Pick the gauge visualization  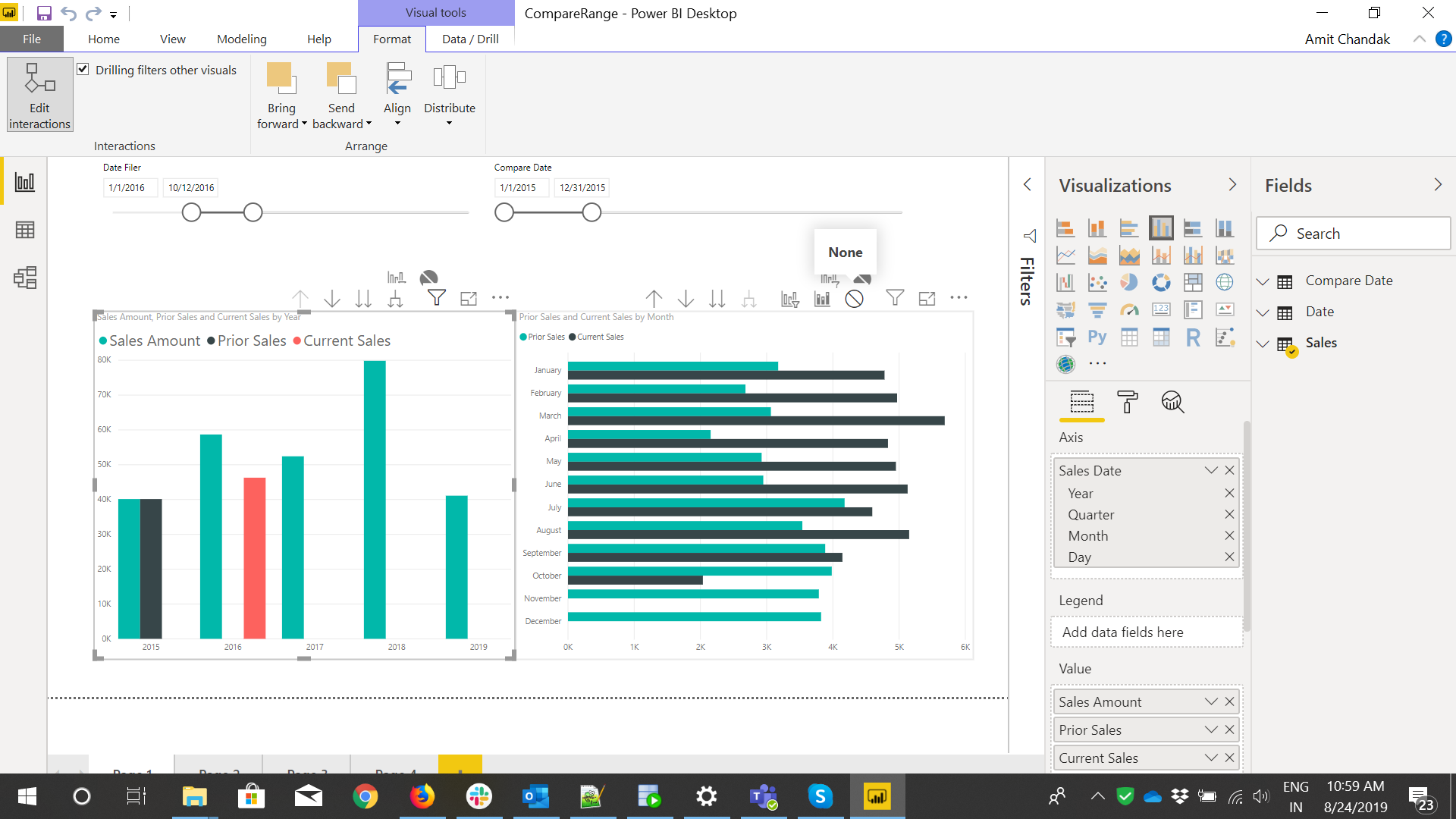[x=1129, y=309]
